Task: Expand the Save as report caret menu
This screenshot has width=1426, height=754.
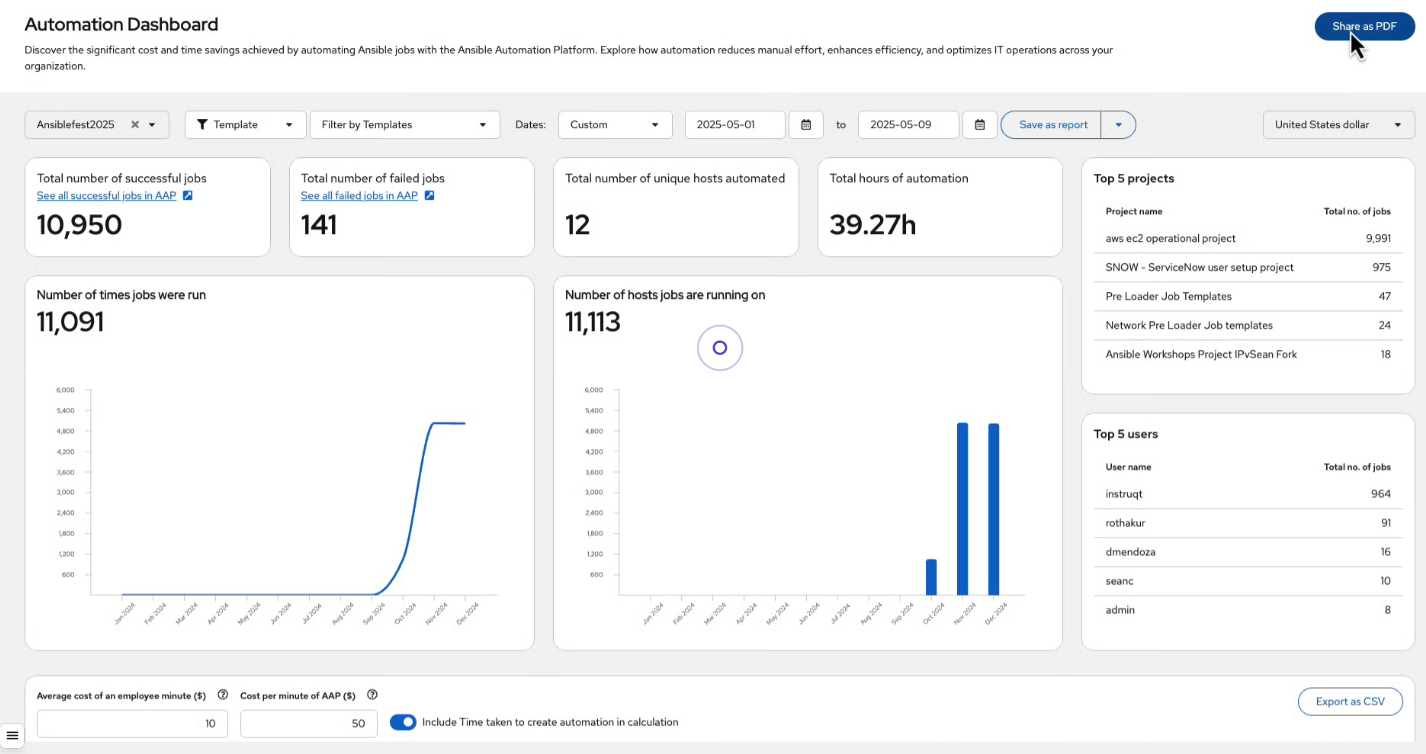Action: click(x=1118, y=124)
